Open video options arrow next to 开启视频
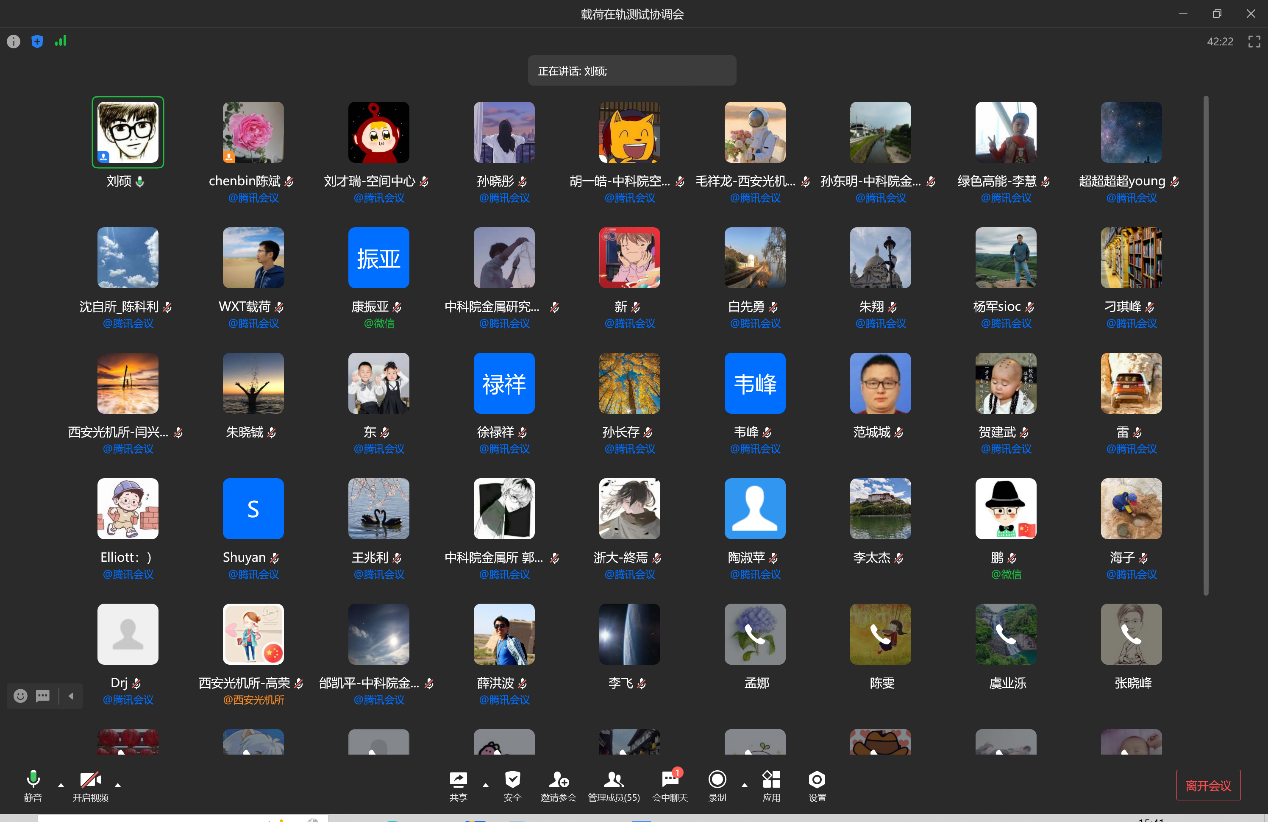Viewport: 1268px width, 822px height. tap(118, 784)
